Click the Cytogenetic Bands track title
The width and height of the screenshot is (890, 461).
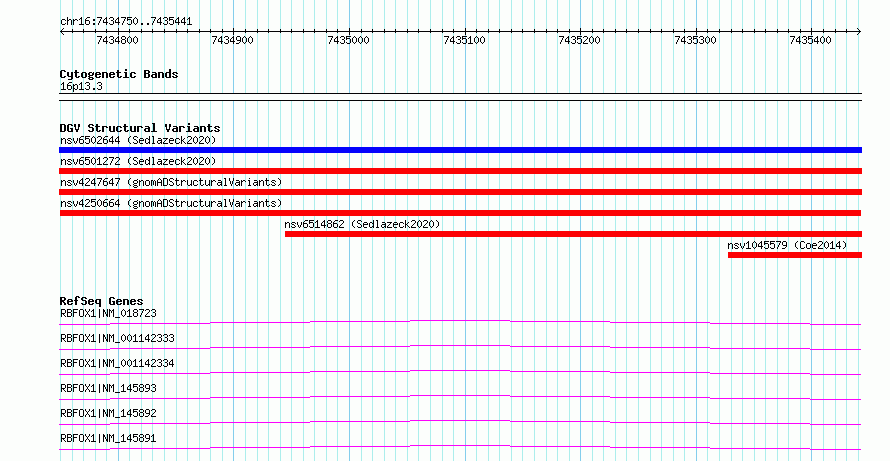click(119, 74)
